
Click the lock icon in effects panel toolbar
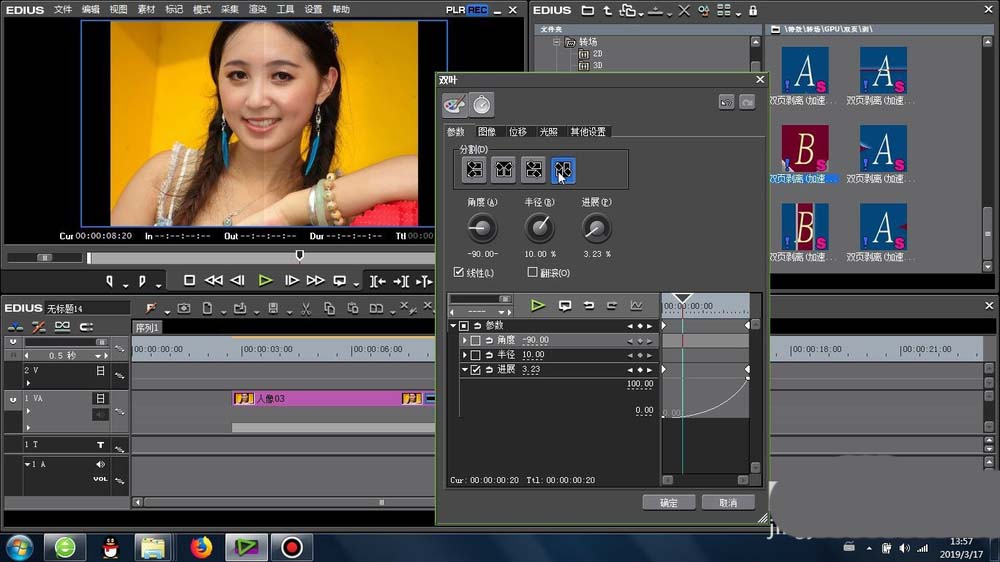pos(753,10)
